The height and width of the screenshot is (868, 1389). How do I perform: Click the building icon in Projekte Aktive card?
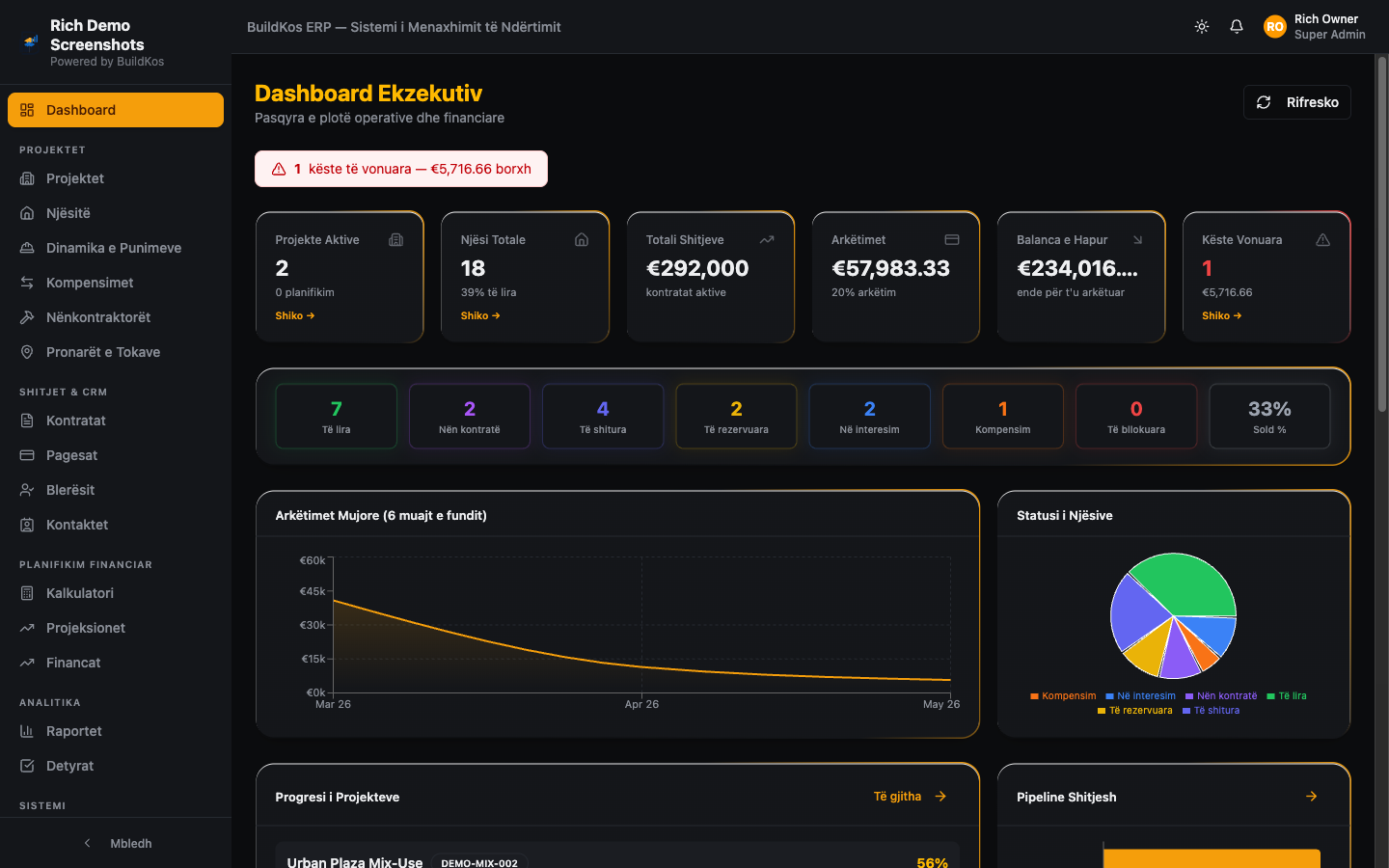395,239
